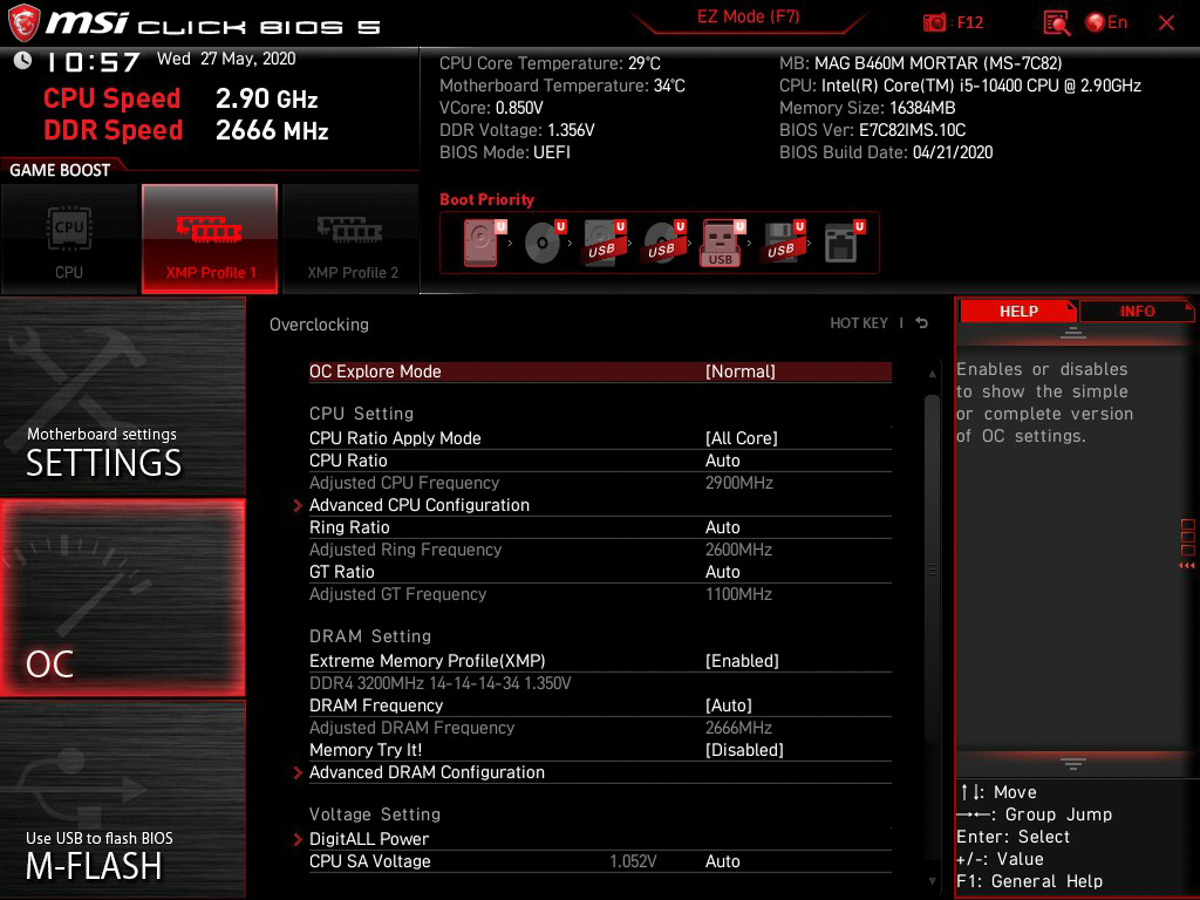Image resolution: width=1200 pixels, height=900 pixels.
Task: Select the USB key boot device
Action: coord(722,243)
